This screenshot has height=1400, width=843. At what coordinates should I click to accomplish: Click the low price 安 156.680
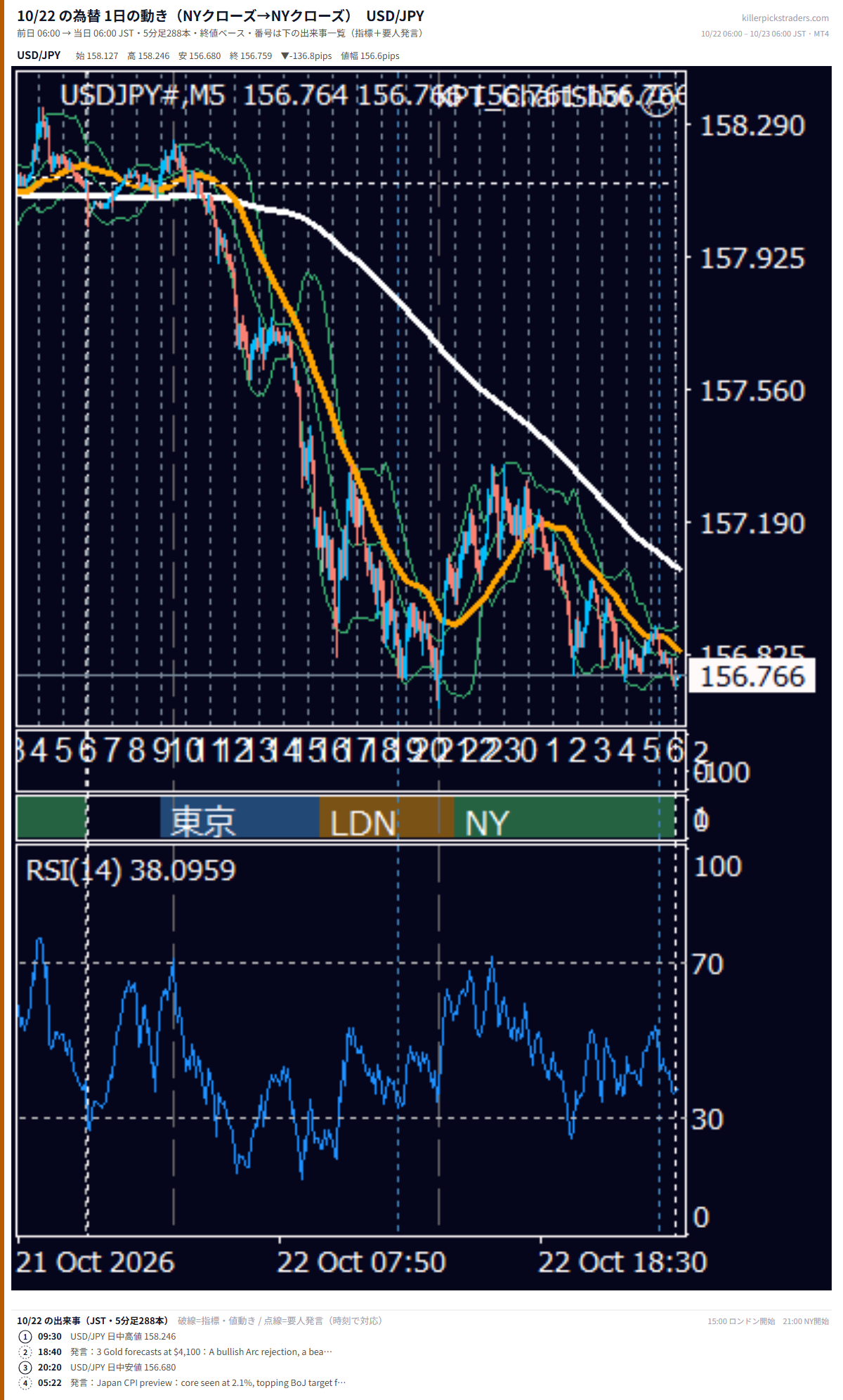[200, 55]
